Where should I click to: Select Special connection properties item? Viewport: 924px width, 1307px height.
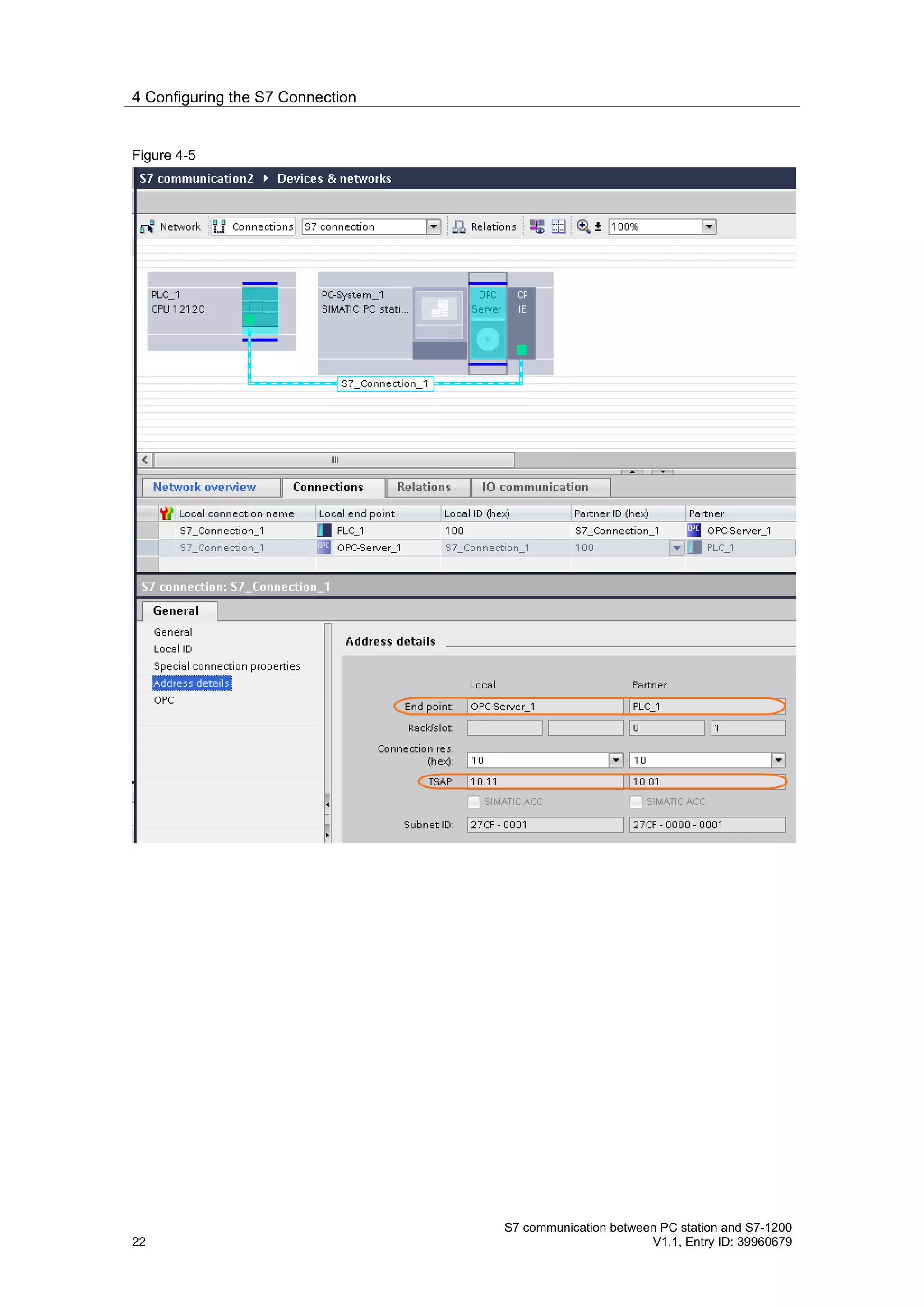tap(226, 666)
